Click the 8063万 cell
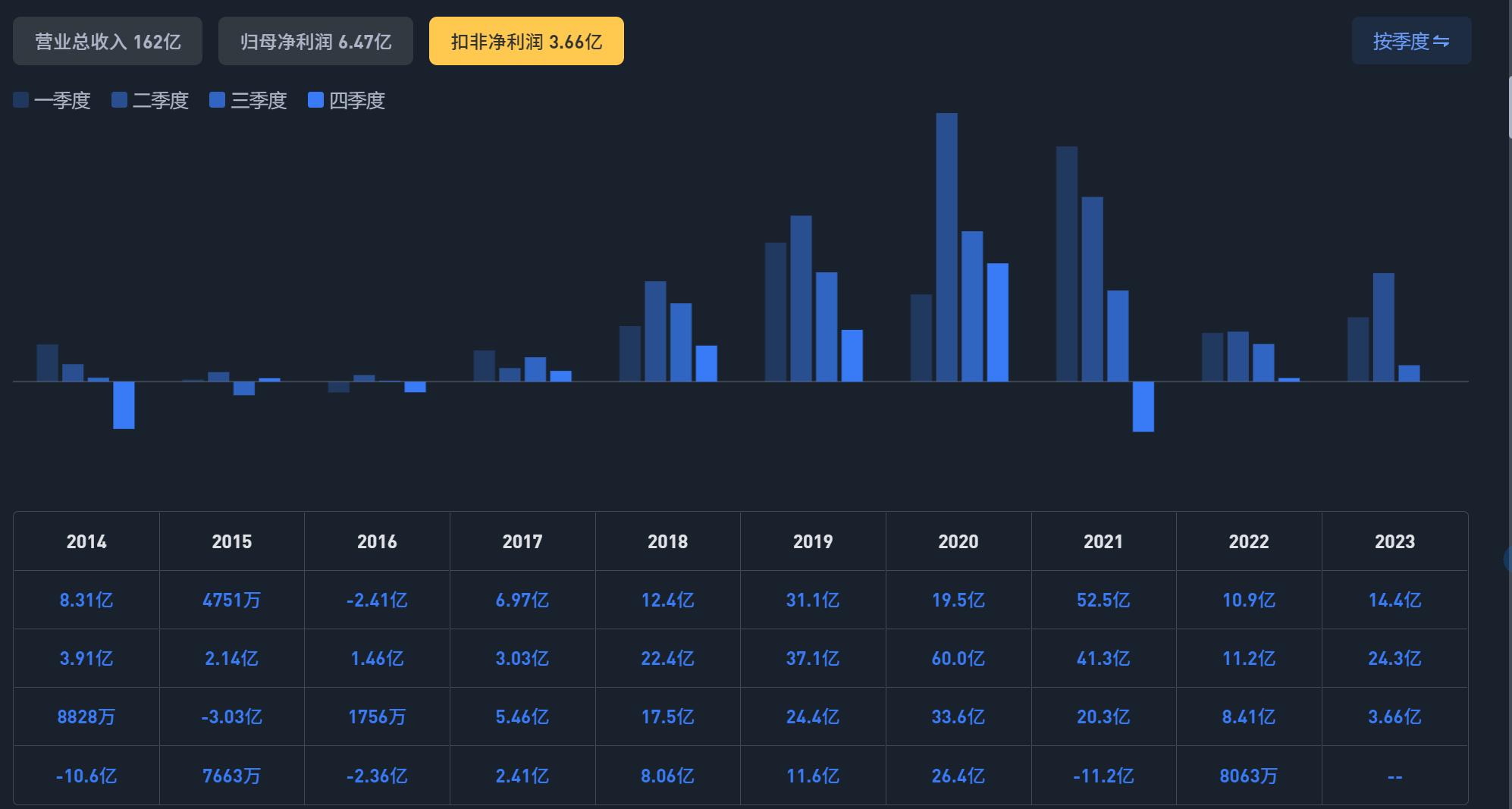 pyautogui.click(x=1249, y=776)
